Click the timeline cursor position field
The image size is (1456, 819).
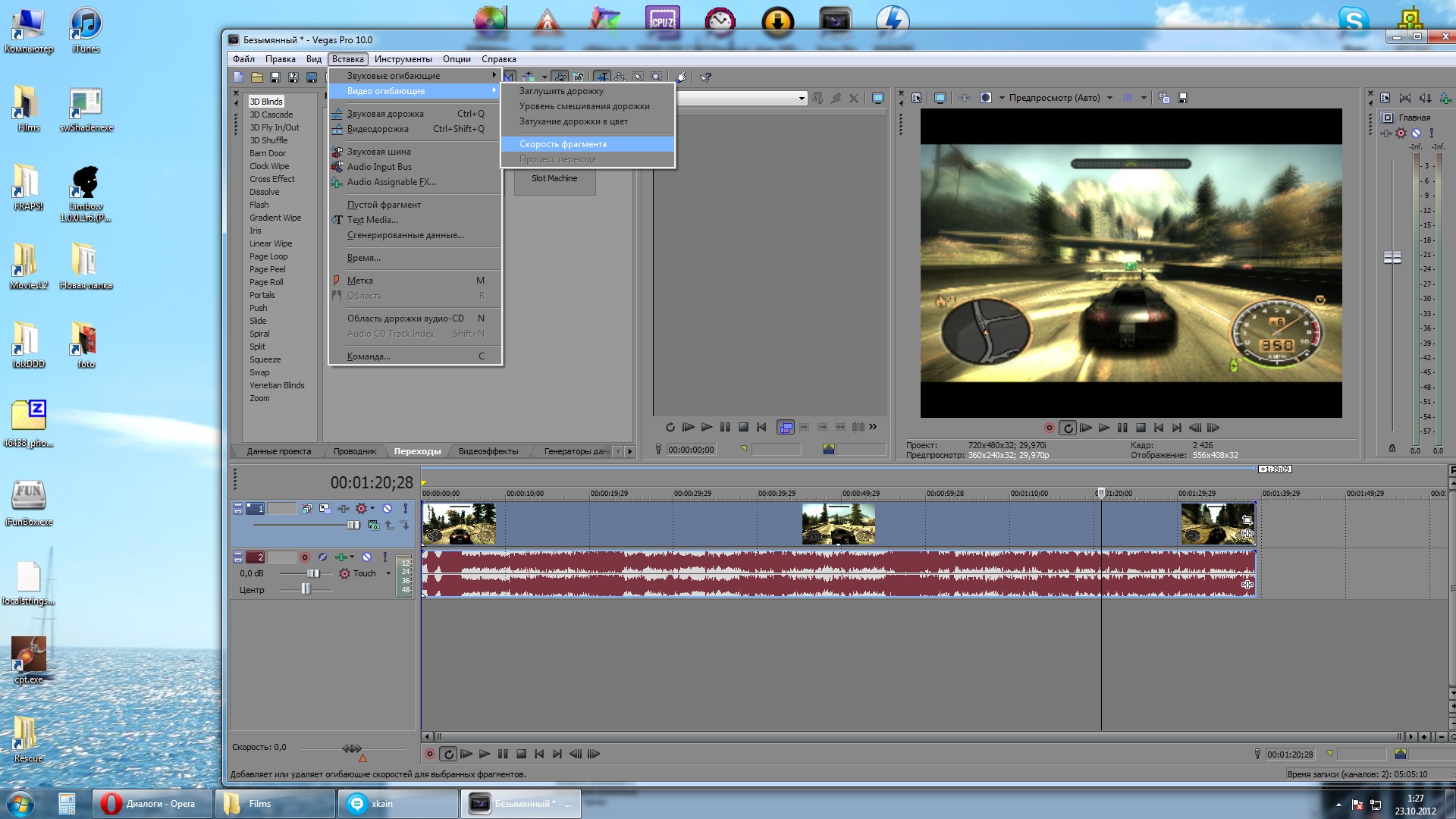tap(1290, 755)
